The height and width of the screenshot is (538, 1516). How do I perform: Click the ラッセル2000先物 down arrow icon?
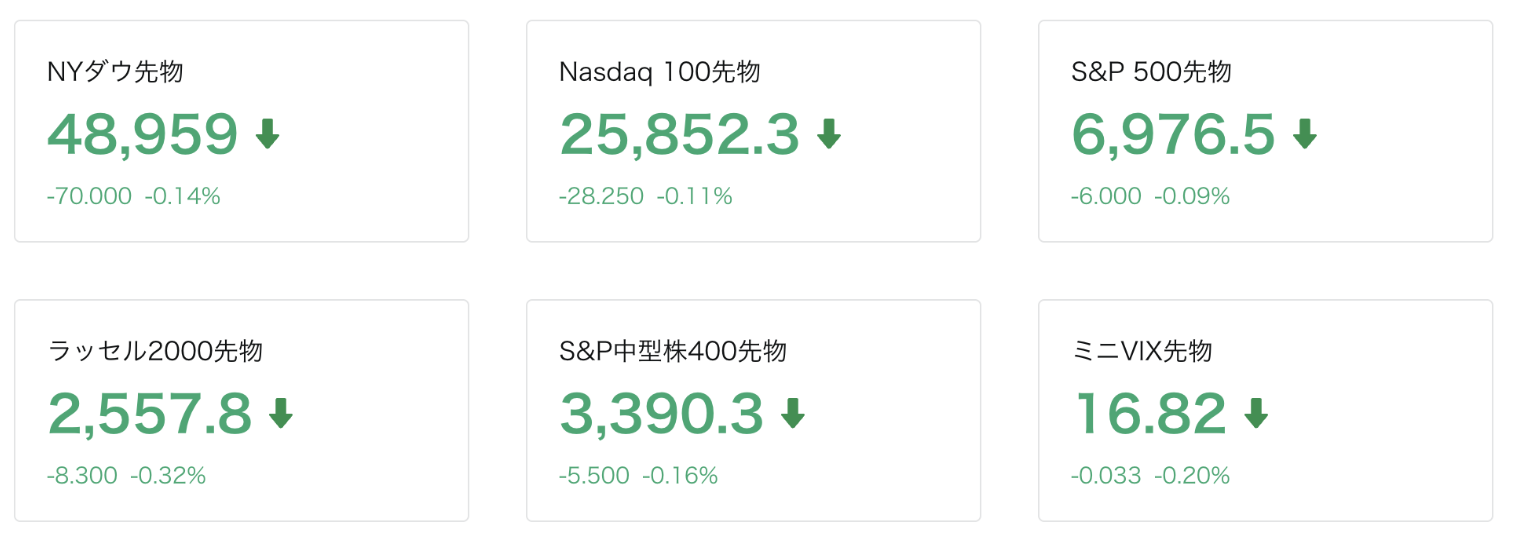pos(281,413)
